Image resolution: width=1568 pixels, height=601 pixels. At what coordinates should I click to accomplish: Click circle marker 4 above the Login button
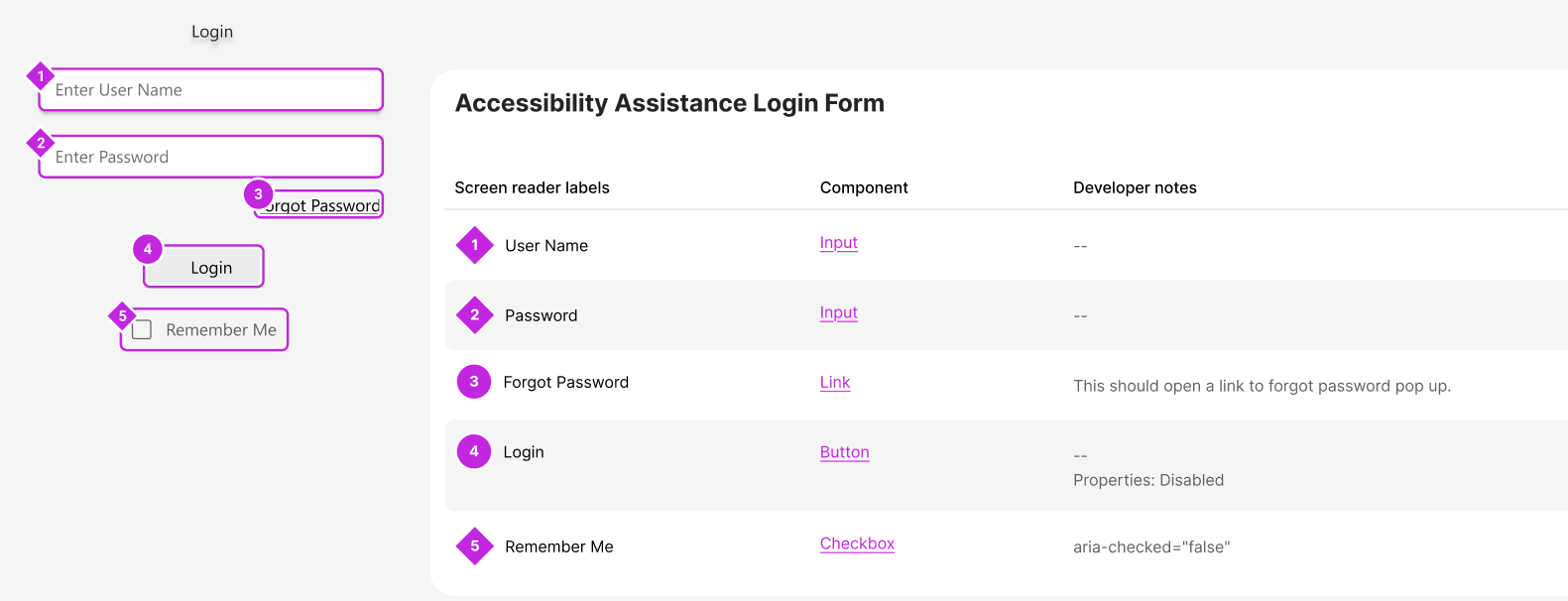point(148,249)
